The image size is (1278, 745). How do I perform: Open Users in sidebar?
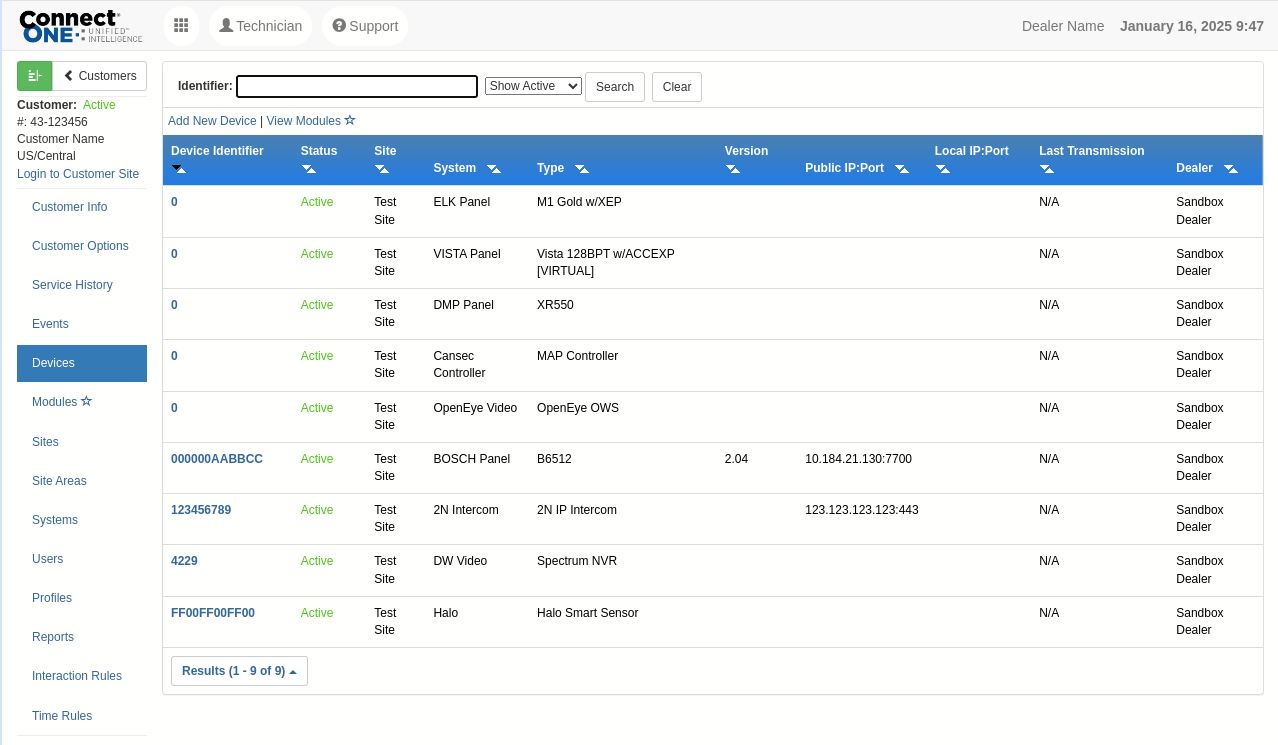pos(82,559)
